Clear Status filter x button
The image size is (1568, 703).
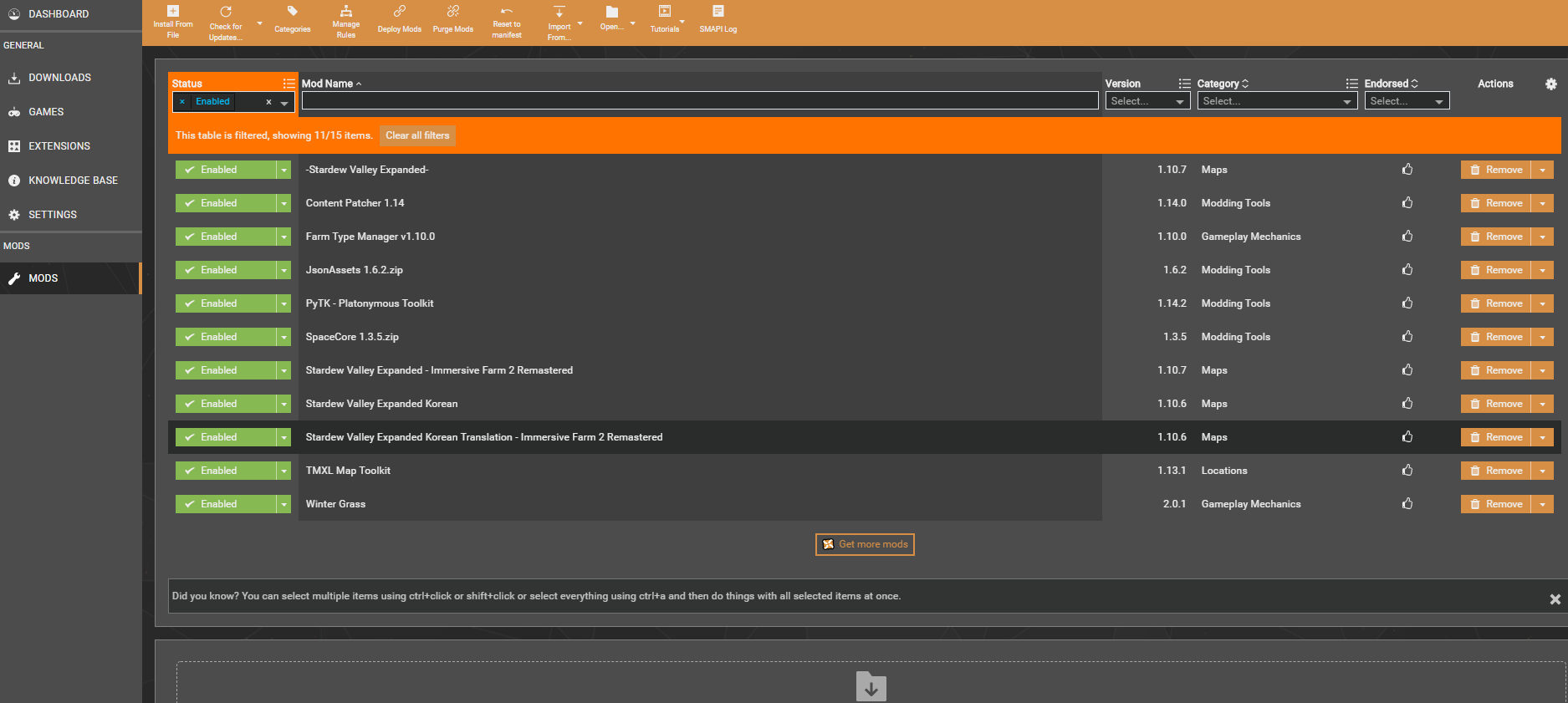268,102
